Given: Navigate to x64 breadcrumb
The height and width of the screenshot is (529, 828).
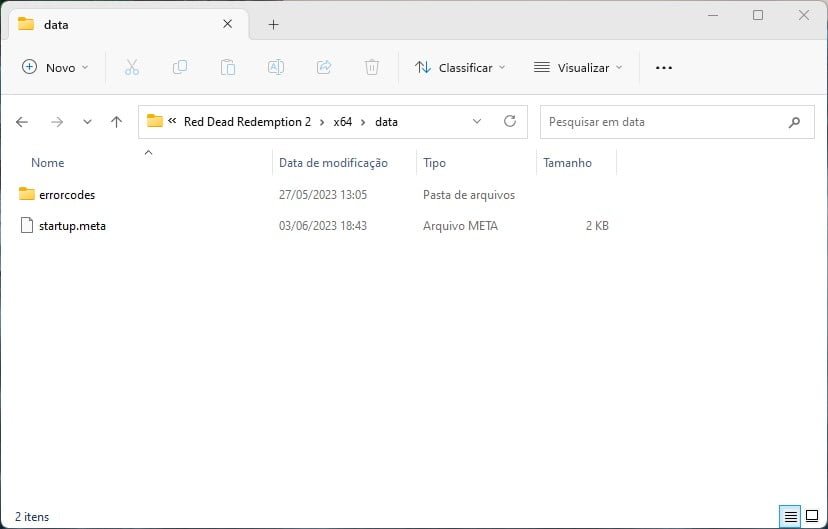Looking at the screenshot, I should [343, 122].
